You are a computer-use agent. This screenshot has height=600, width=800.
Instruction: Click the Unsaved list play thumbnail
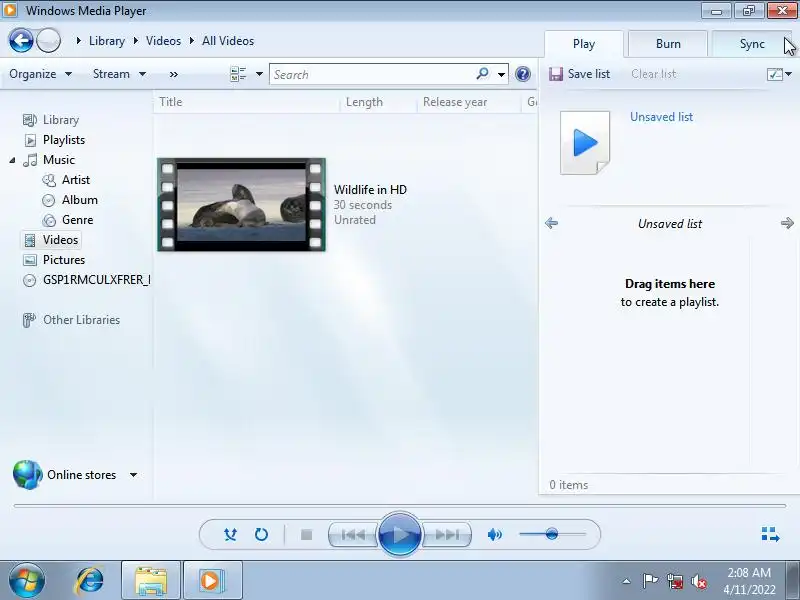coord(585,143)
